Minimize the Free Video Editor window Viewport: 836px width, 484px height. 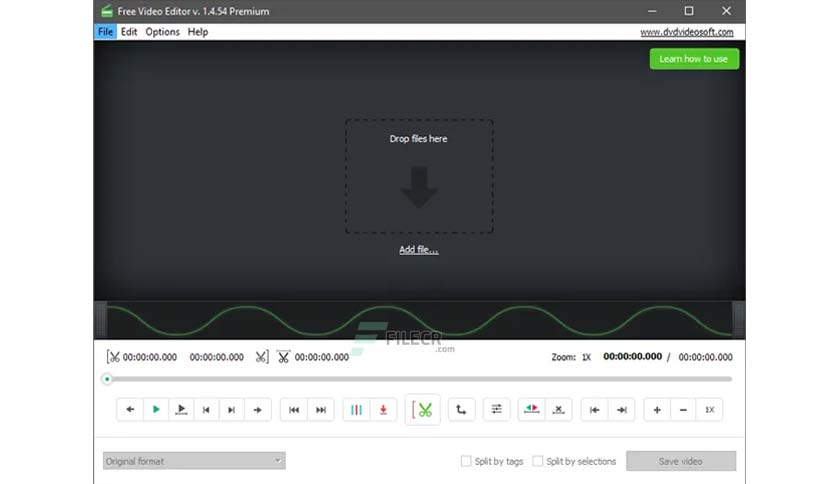click(x=652, y=11)
